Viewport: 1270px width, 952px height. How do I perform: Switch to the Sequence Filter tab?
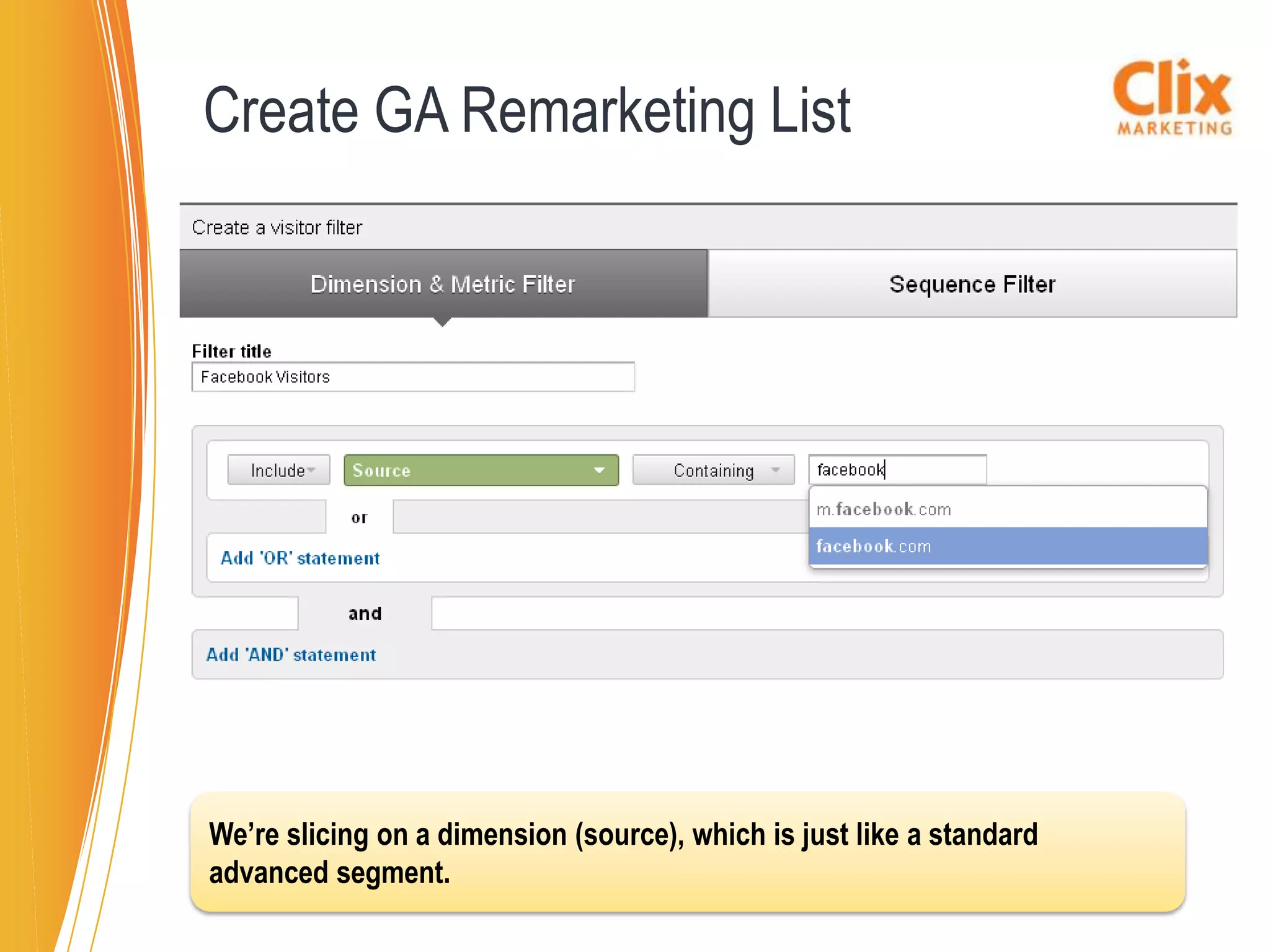point(972,284)
